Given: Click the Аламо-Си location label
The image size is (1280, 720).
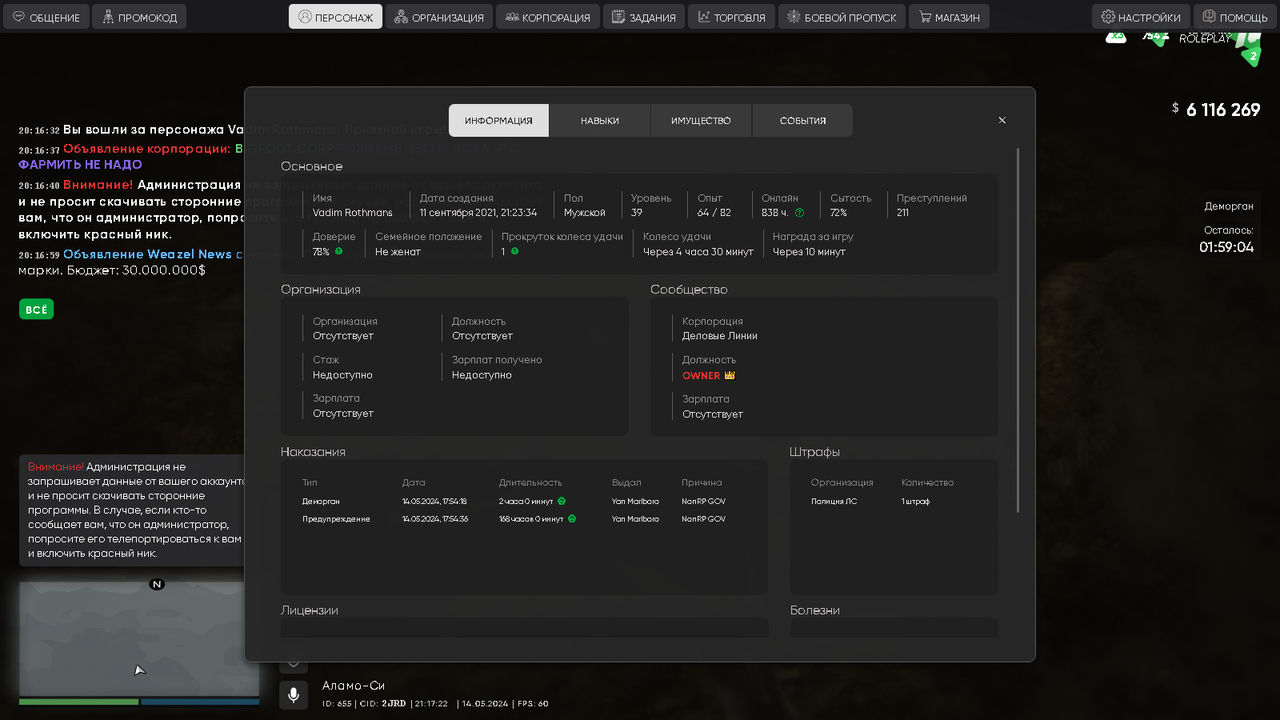Looking at the screenshot, I should coord(353,686).
